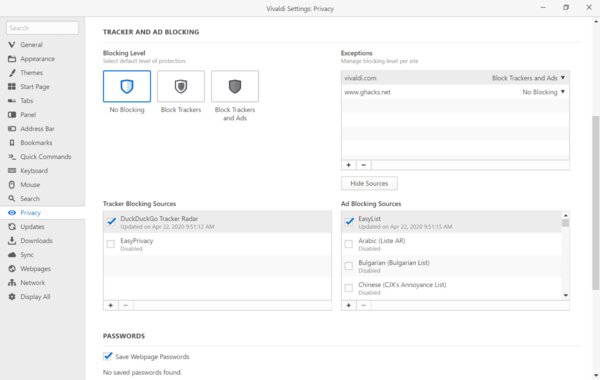Enable the EasyPrivacy tracker list
The width and height of the screenshot is (600, 380).
(x=111, y=244)
